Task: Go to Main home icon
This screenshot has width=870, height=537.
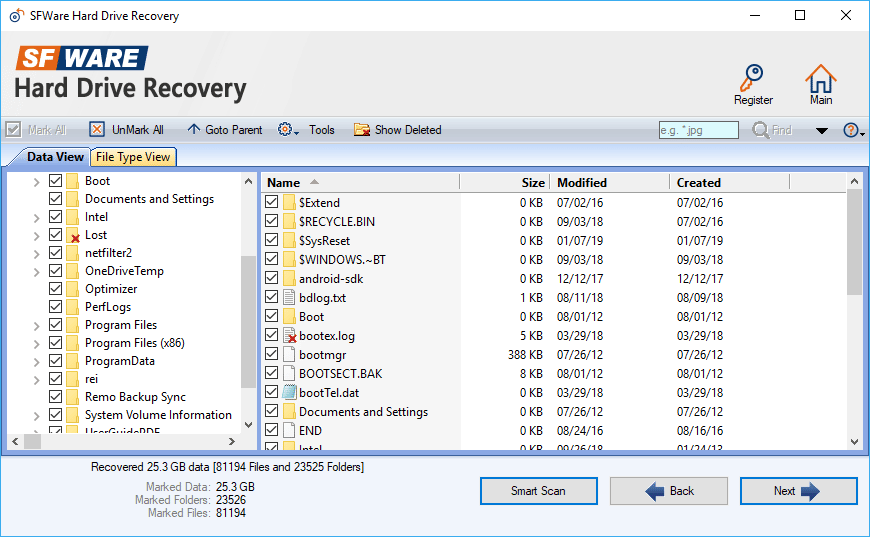Action: pyautogui.click(x=820, y=78)
